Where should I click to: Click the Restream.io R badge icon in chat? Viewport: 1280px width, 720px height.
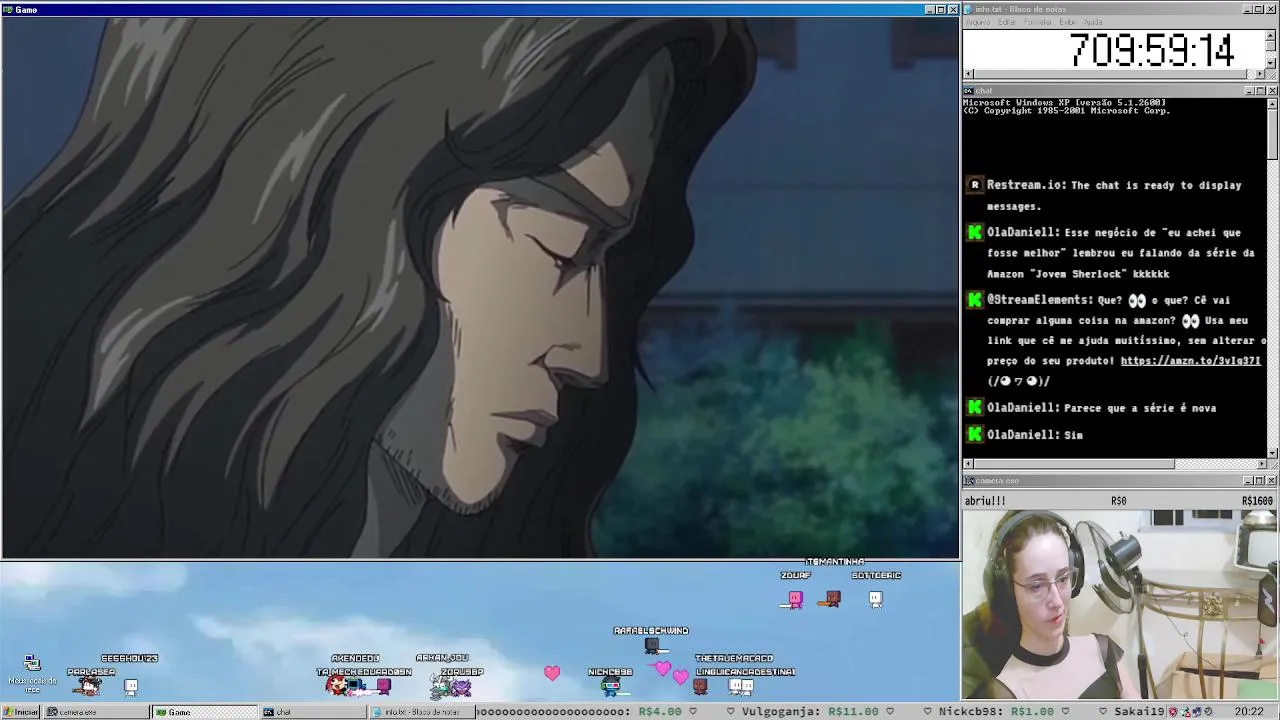tap(975, 185)
